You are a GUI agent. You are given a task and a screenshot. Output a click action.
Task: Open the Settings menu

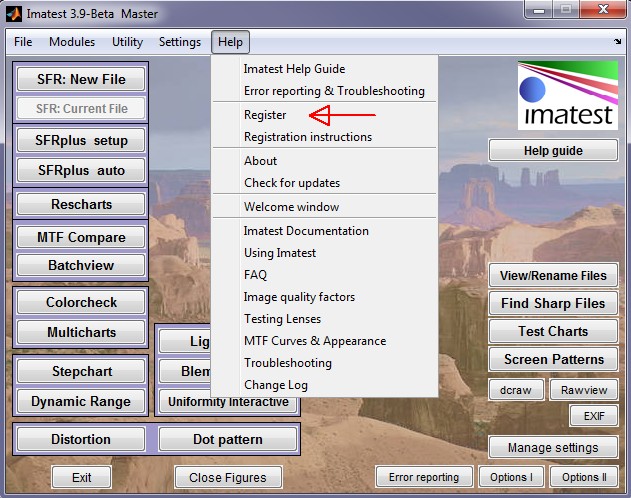pyautogui.click(x=179, y=42)
